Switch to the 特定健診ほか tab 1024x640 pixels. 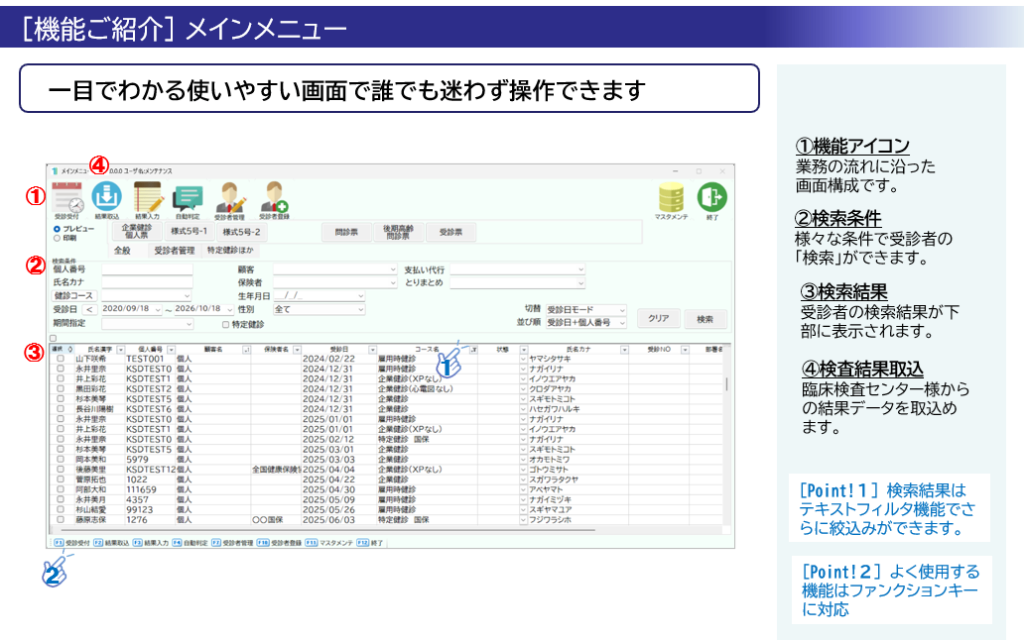click(x=230, y=251)
